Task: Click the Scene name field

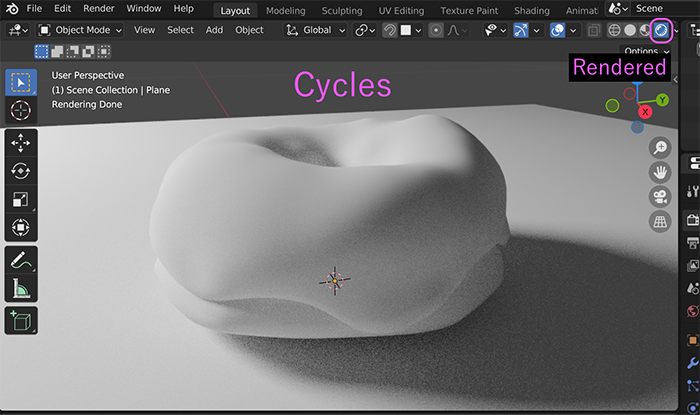Action: [x=665, y=8]
